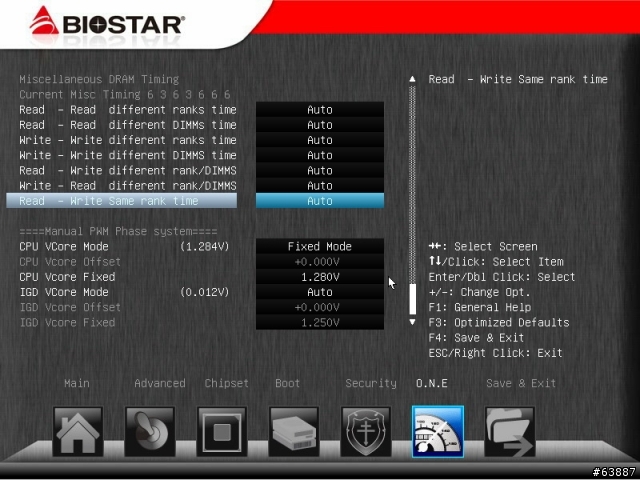Open the Chipset chip icon
The width and height of the screenshot is (640, 480).
point(222,431)
